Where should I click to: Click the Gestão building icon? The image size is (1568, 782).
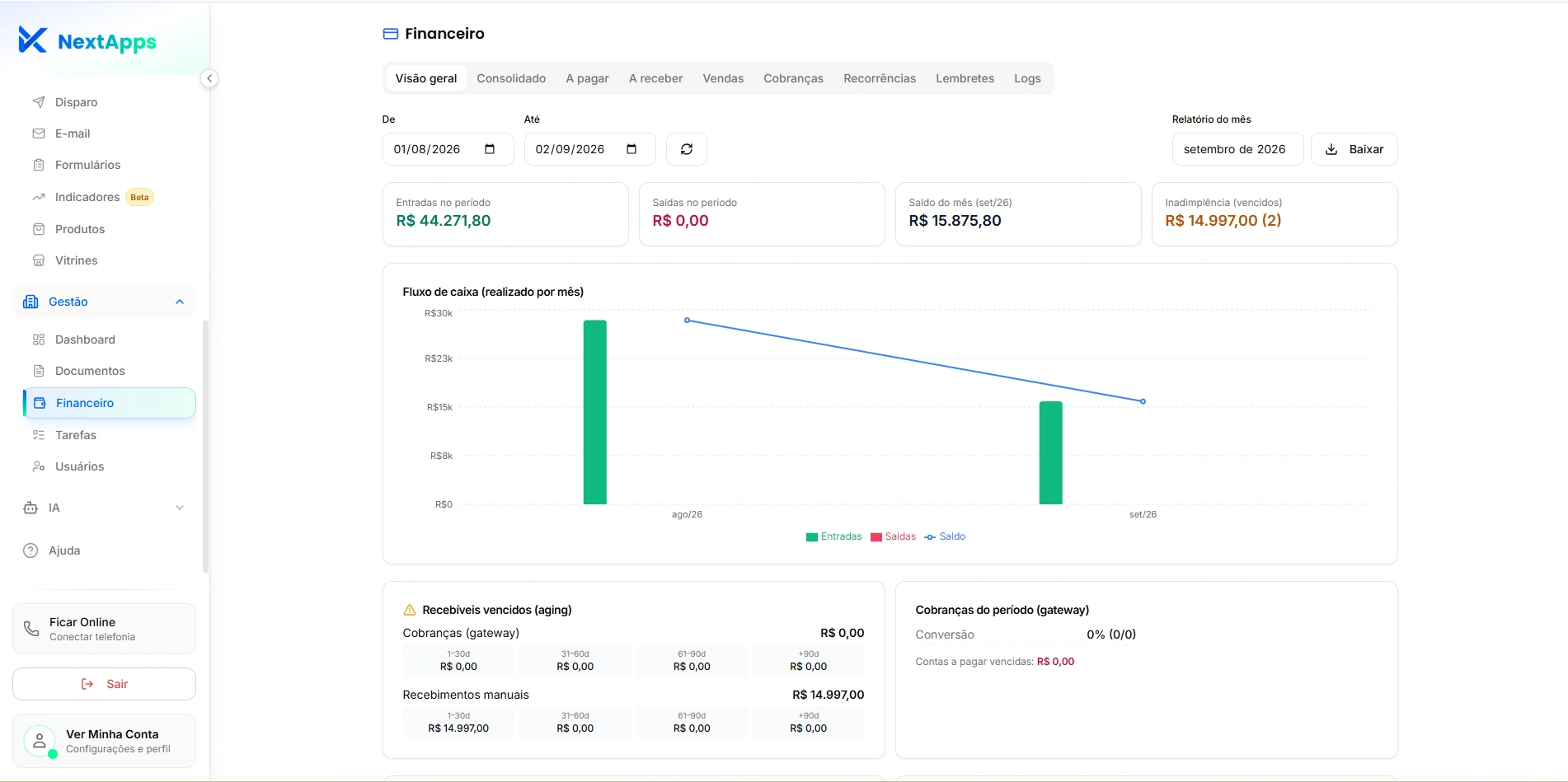pyautogui.click(x=31, y=302)
